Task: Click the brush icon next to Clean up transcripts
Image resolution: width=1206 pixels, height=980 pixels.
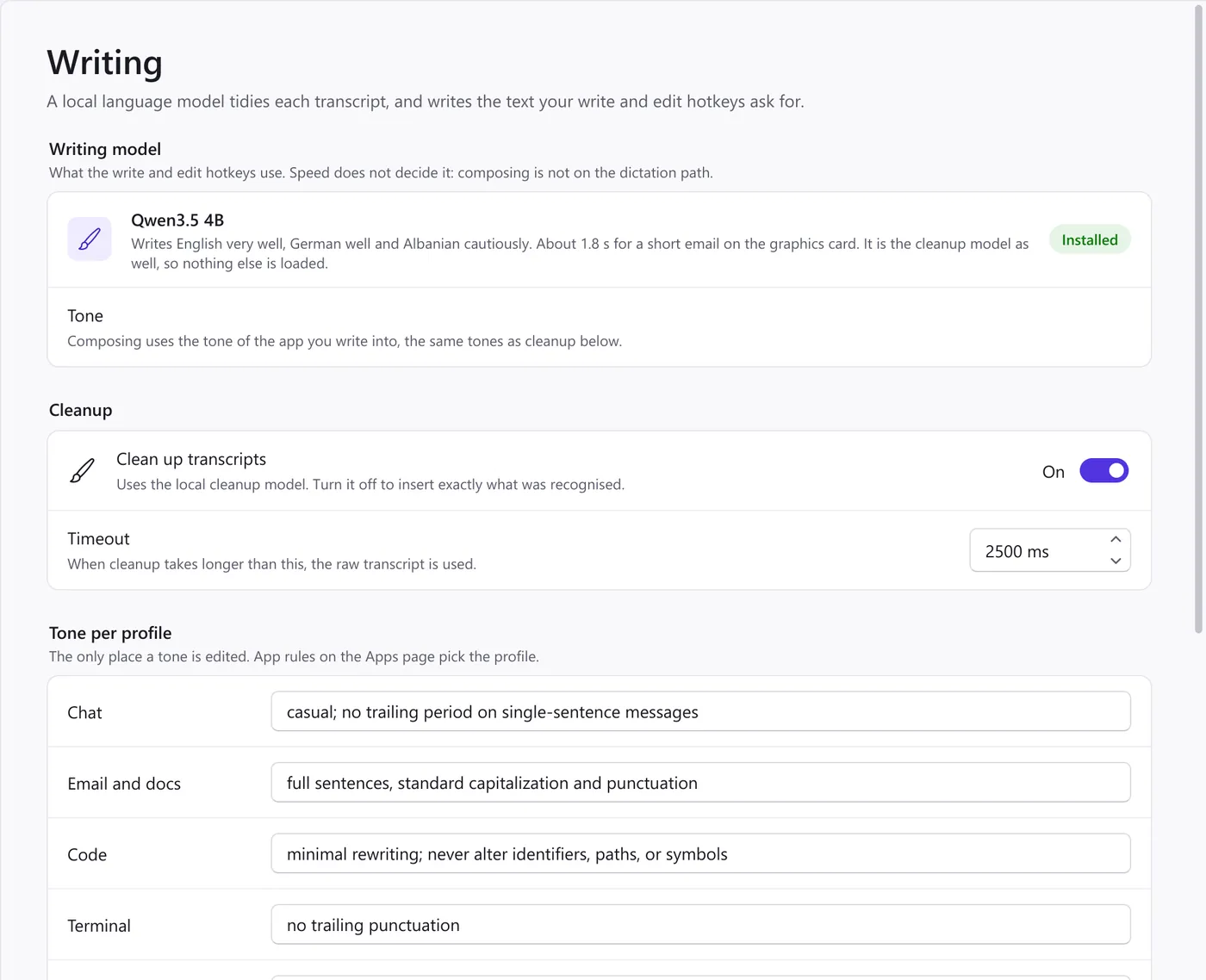Action: click(x=82, y=471)
